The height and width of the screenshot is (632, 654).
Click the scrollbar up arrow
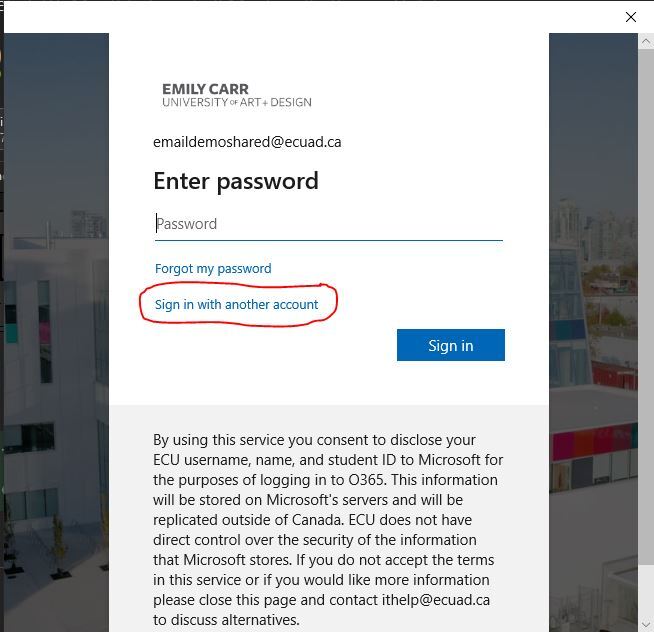click(646, 41)
